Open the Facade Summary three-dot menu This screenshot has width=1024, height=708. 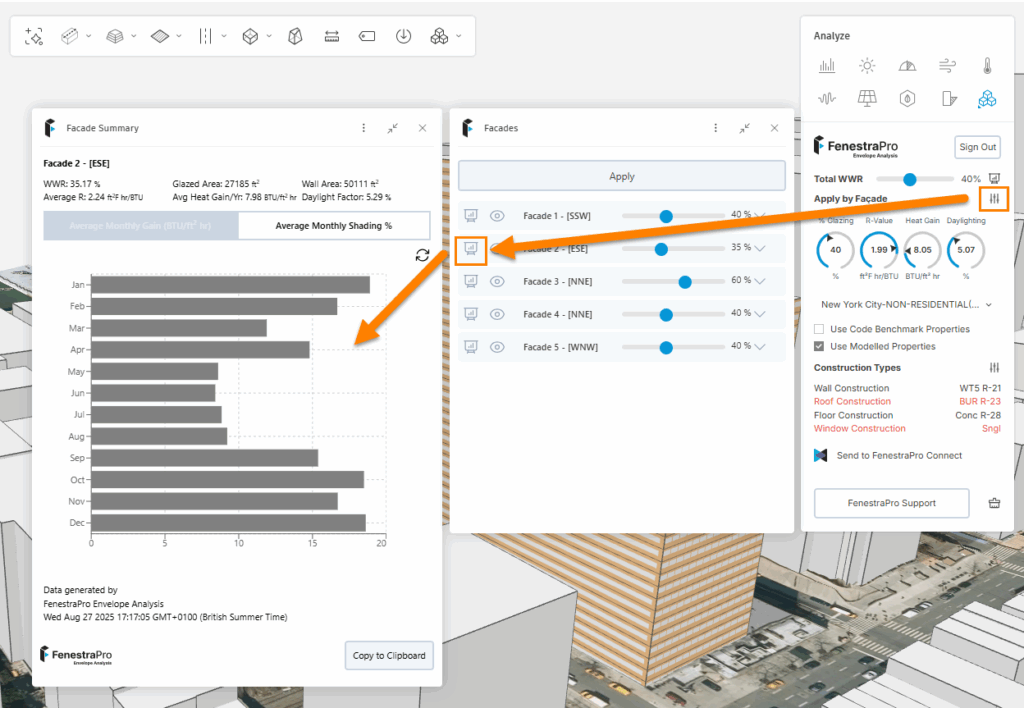(x=364, y=128)
